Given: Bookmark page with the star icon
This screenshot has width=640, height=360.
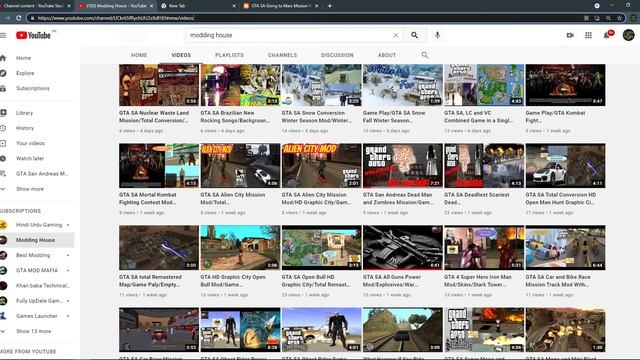Looking at the screenshot, I should click(x=619, y=18).
